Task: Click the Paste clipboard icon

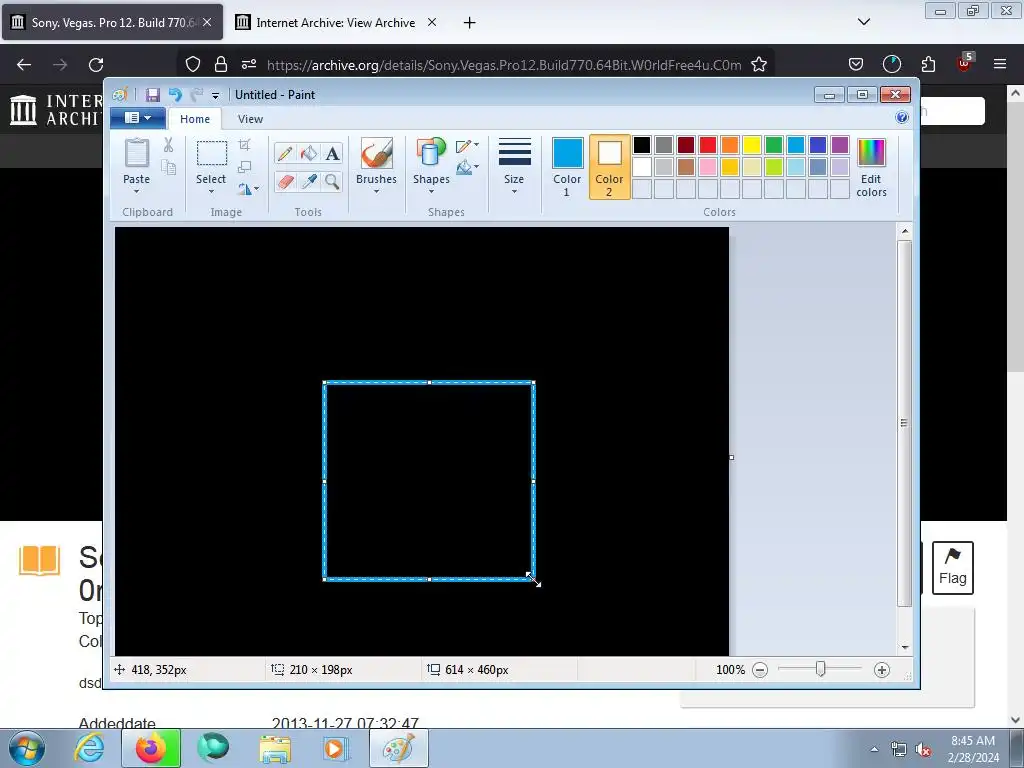Action: (136, 153)
